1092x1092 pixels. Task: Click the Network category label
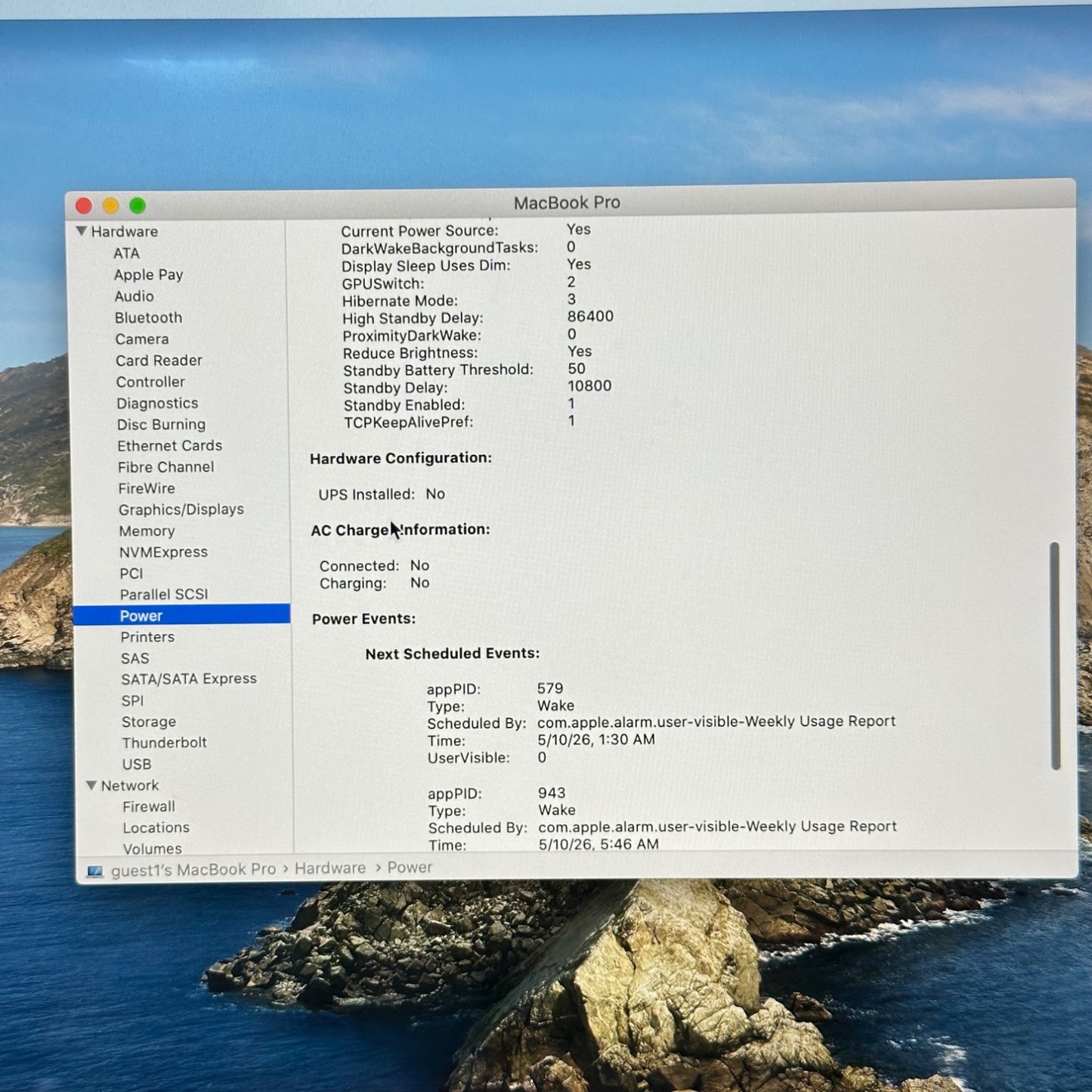[x=130, y=785]
